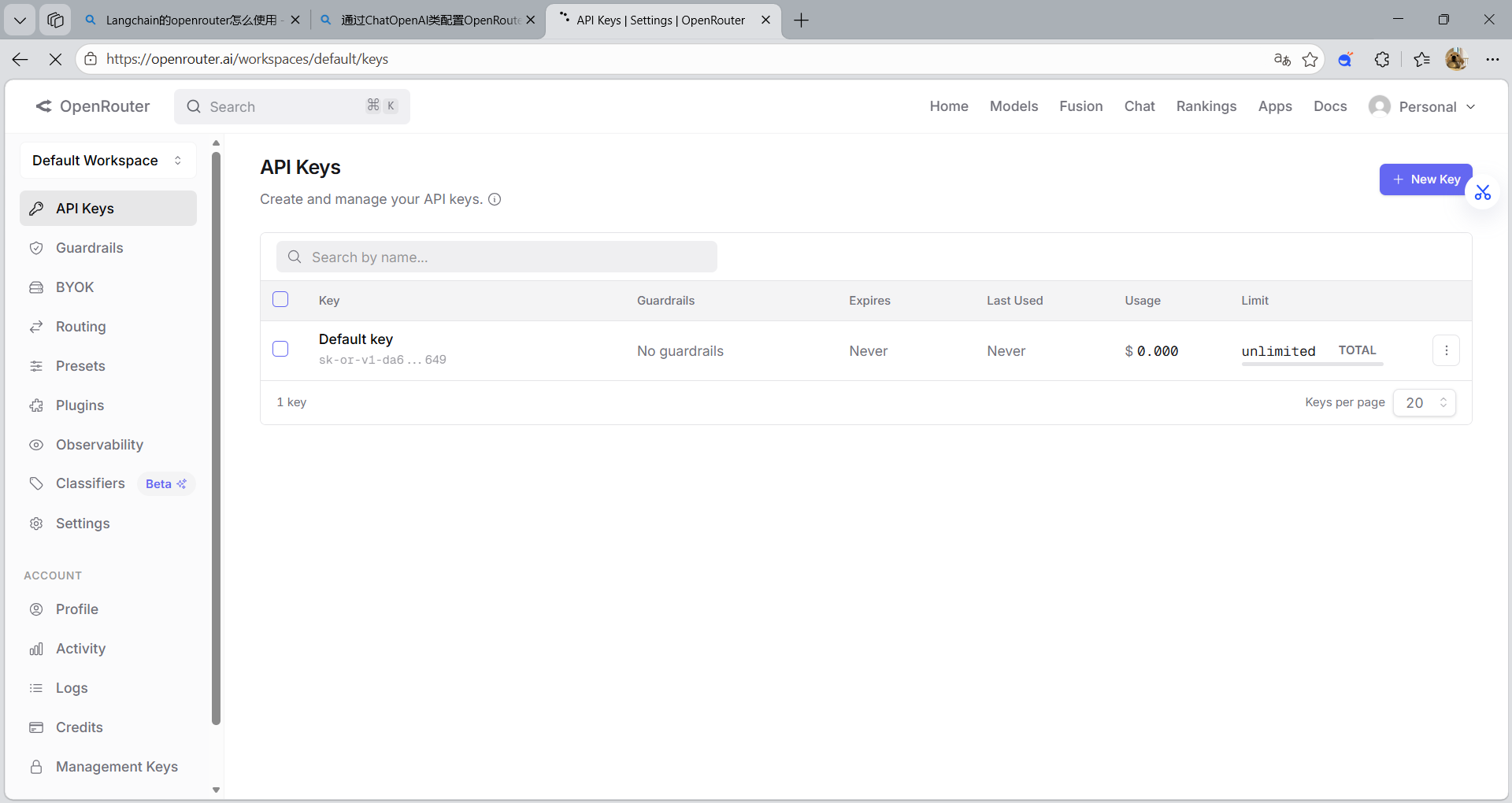Change Keys per page dropdown

[x=1425, y=402]
